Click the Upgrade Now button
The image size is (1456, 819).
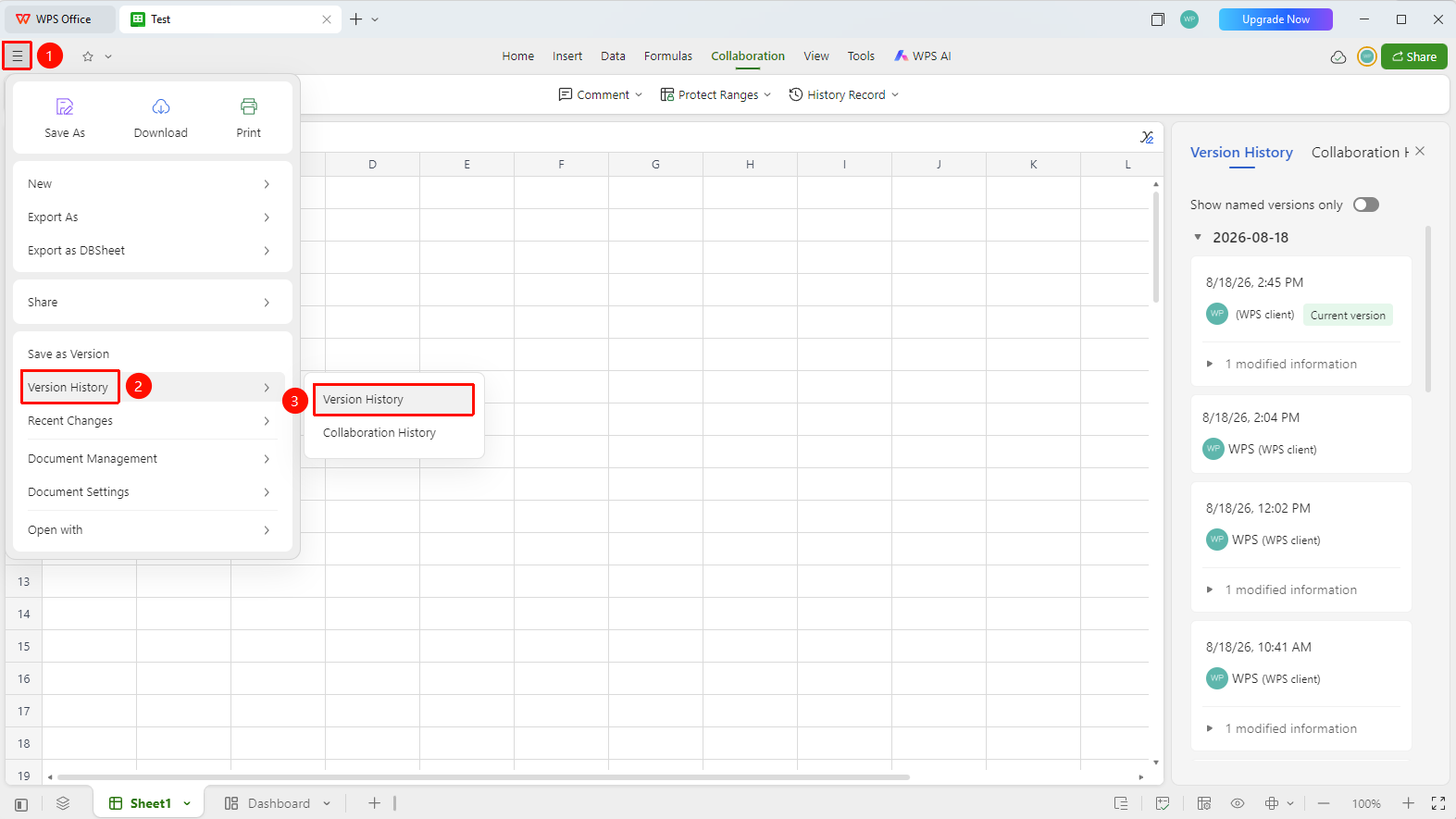1276,19
